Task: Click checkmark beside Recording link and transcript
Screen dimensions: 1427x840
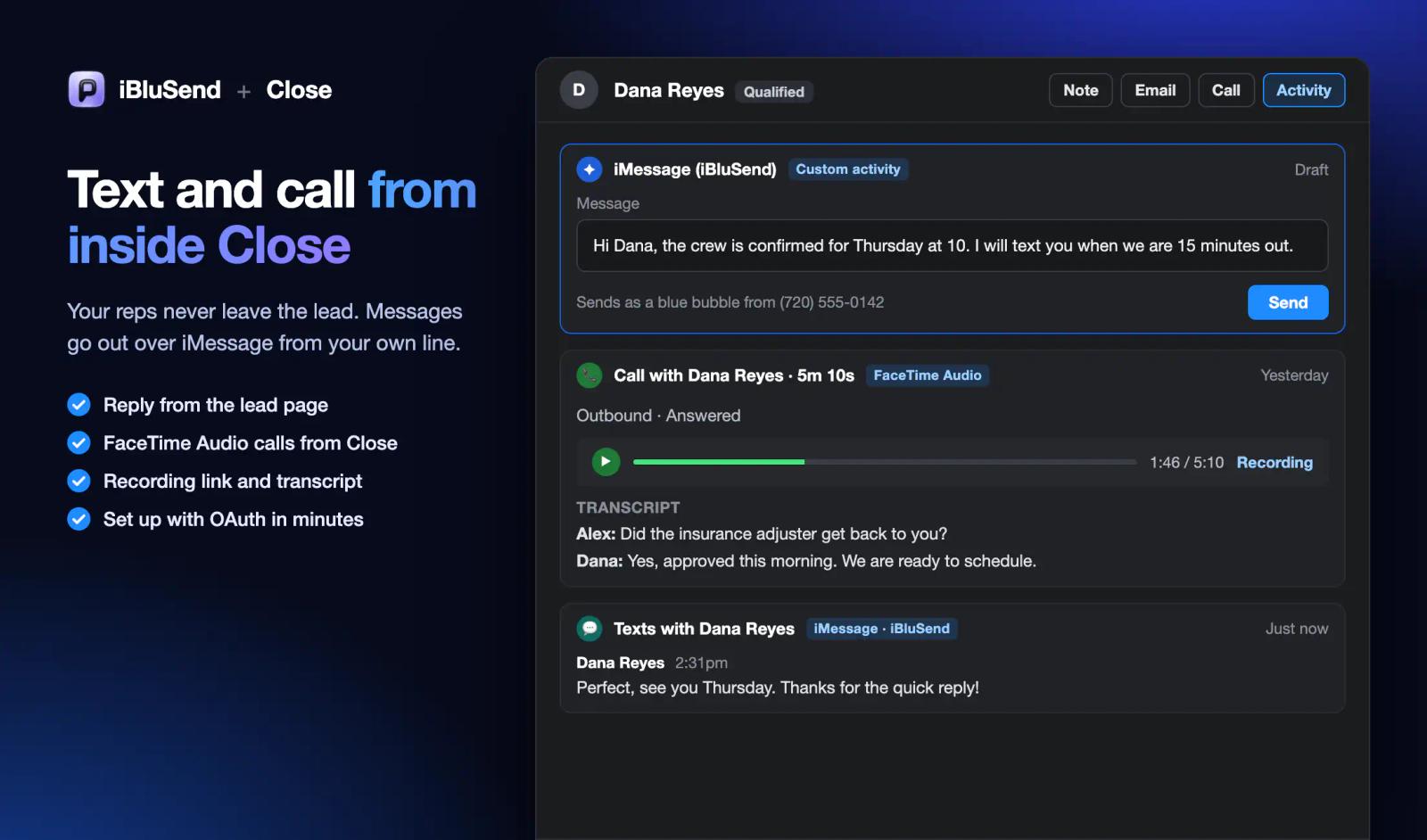Action: click(79, 482)
